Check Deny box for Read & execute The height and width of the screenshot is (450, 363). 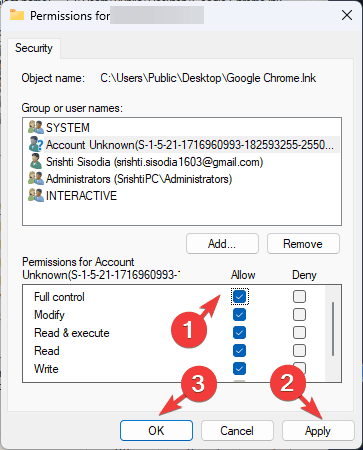(299, 333)
